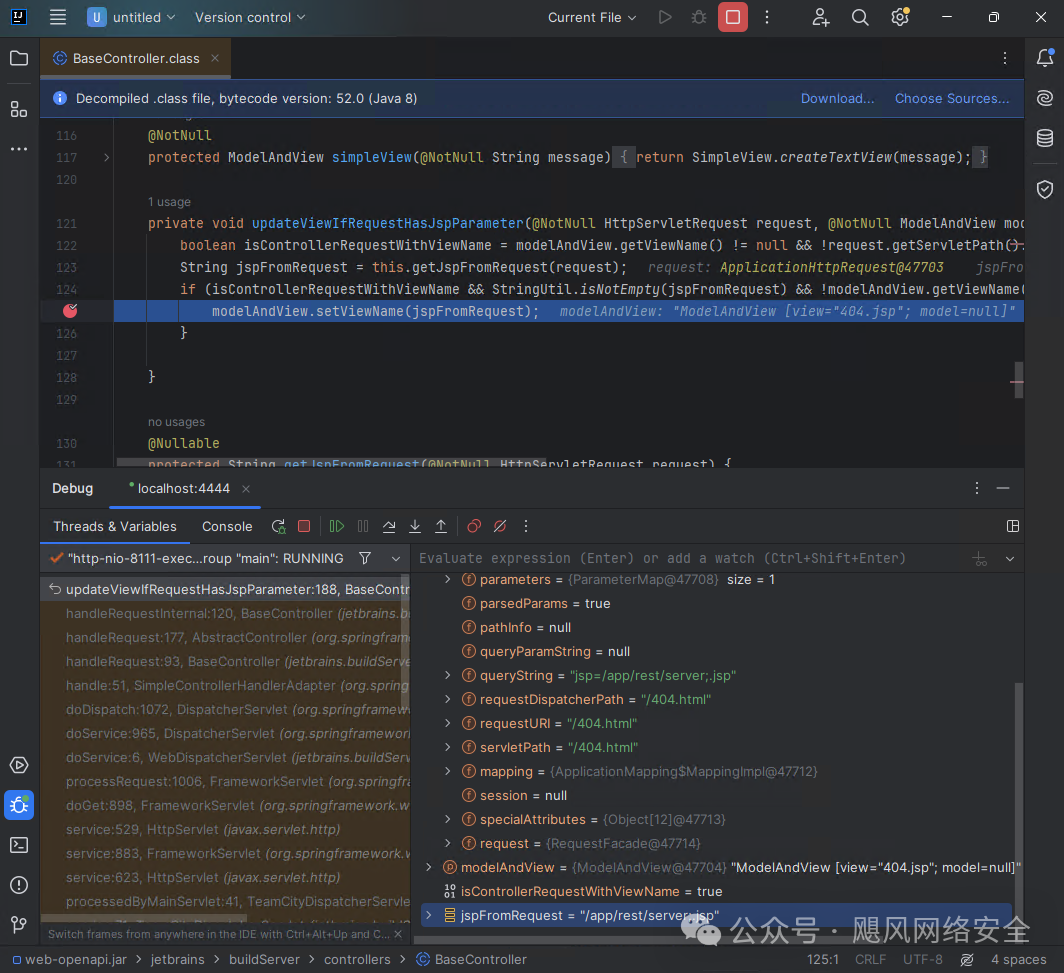Click Resume Program in debug toolbar
Viewport: 1064px width, 973px height.
click(337, 526)
